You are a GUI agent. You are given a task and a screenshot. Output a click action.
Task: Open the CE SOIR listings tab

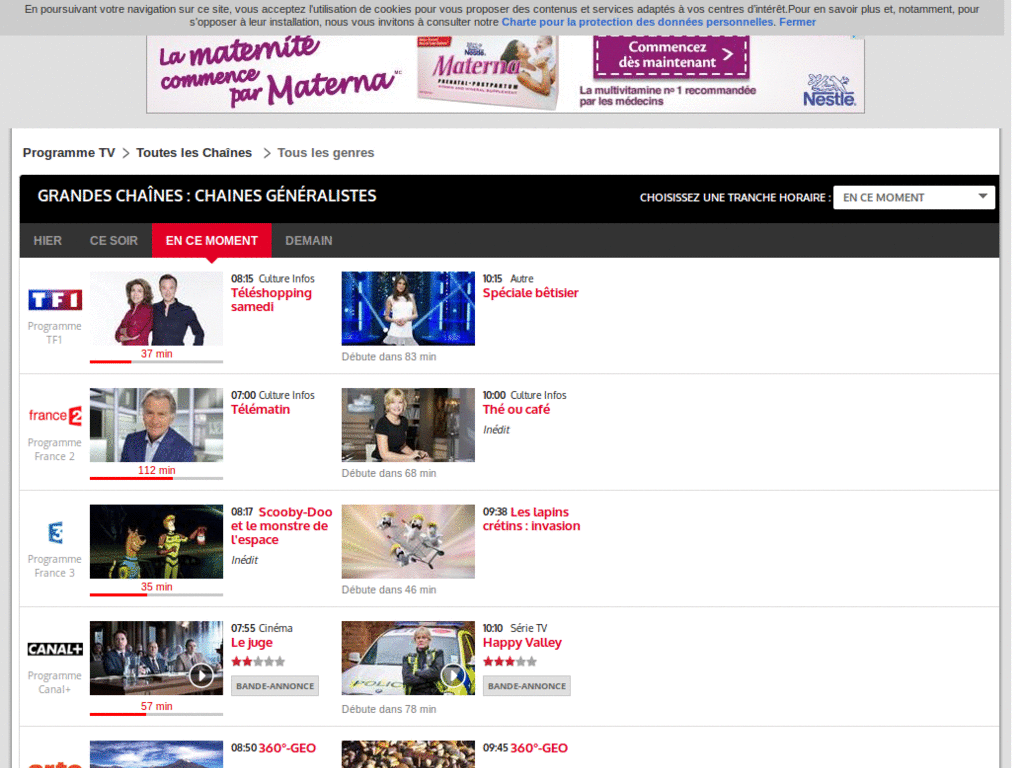113,240
